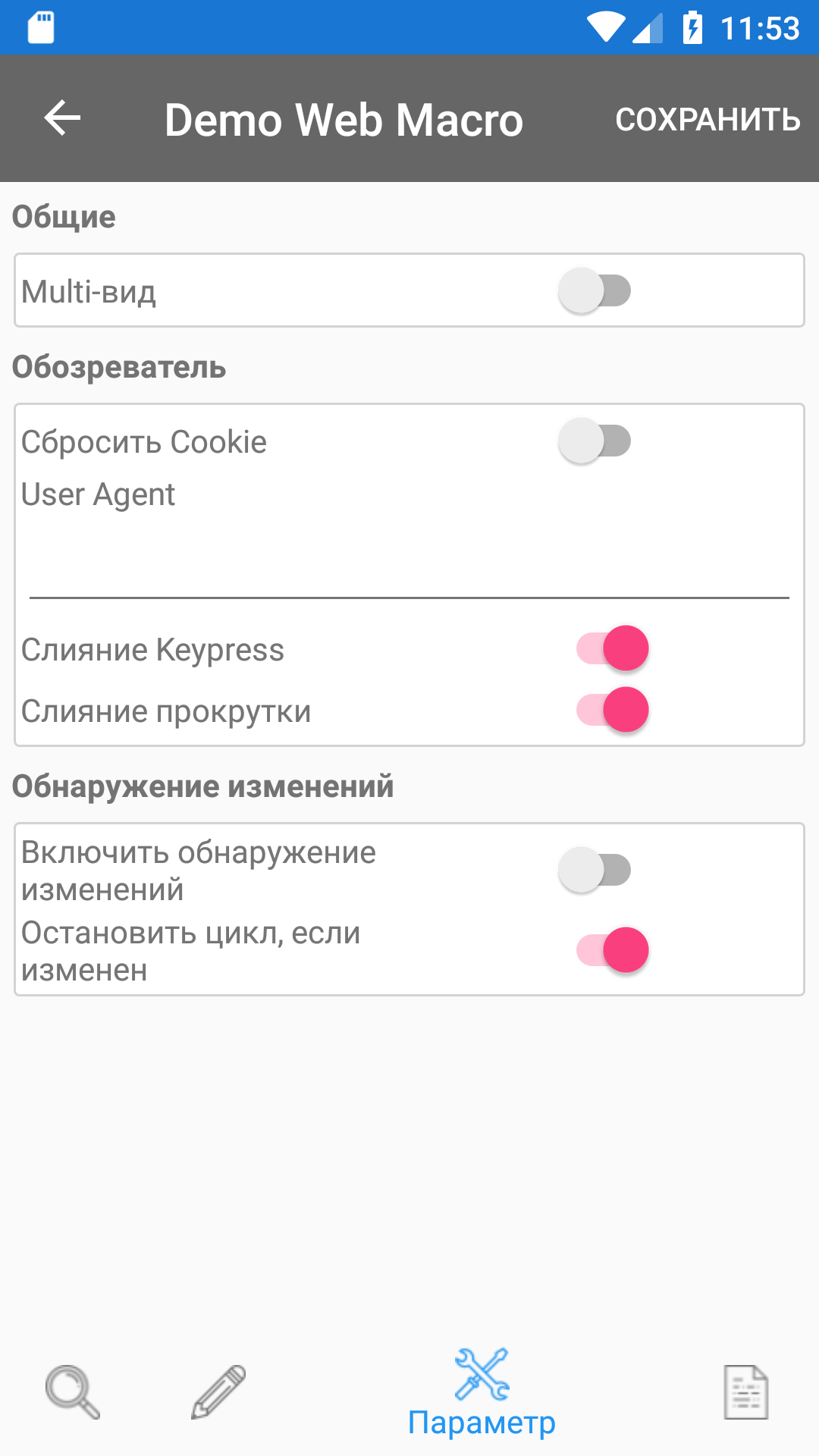This screenshot has height=1456, width=819.
Task: Open the document page icon tab
Action: click(x=746, y=1392)
